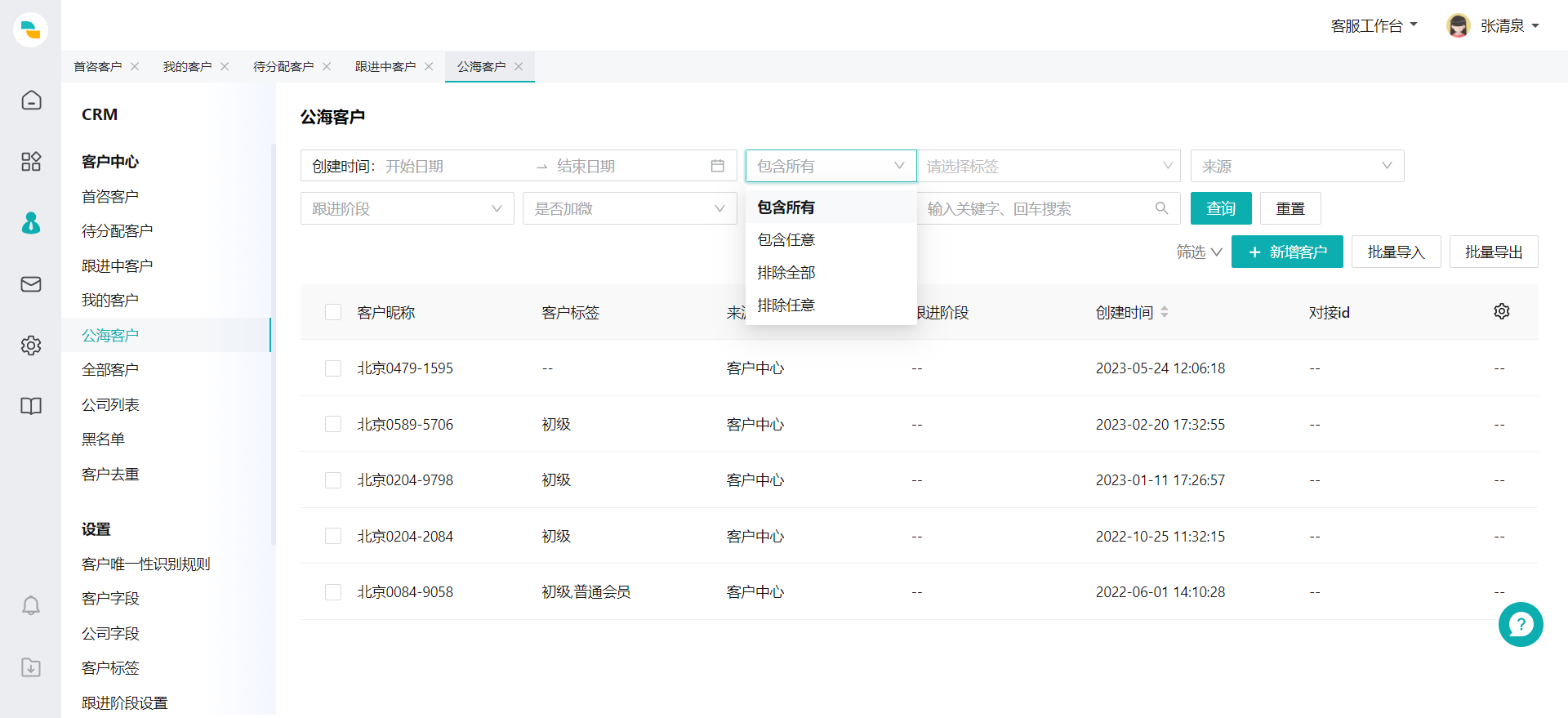1568x718 pixels.
Task: Open the book knowledge icon in sidebar
Action: pos(31,406)
